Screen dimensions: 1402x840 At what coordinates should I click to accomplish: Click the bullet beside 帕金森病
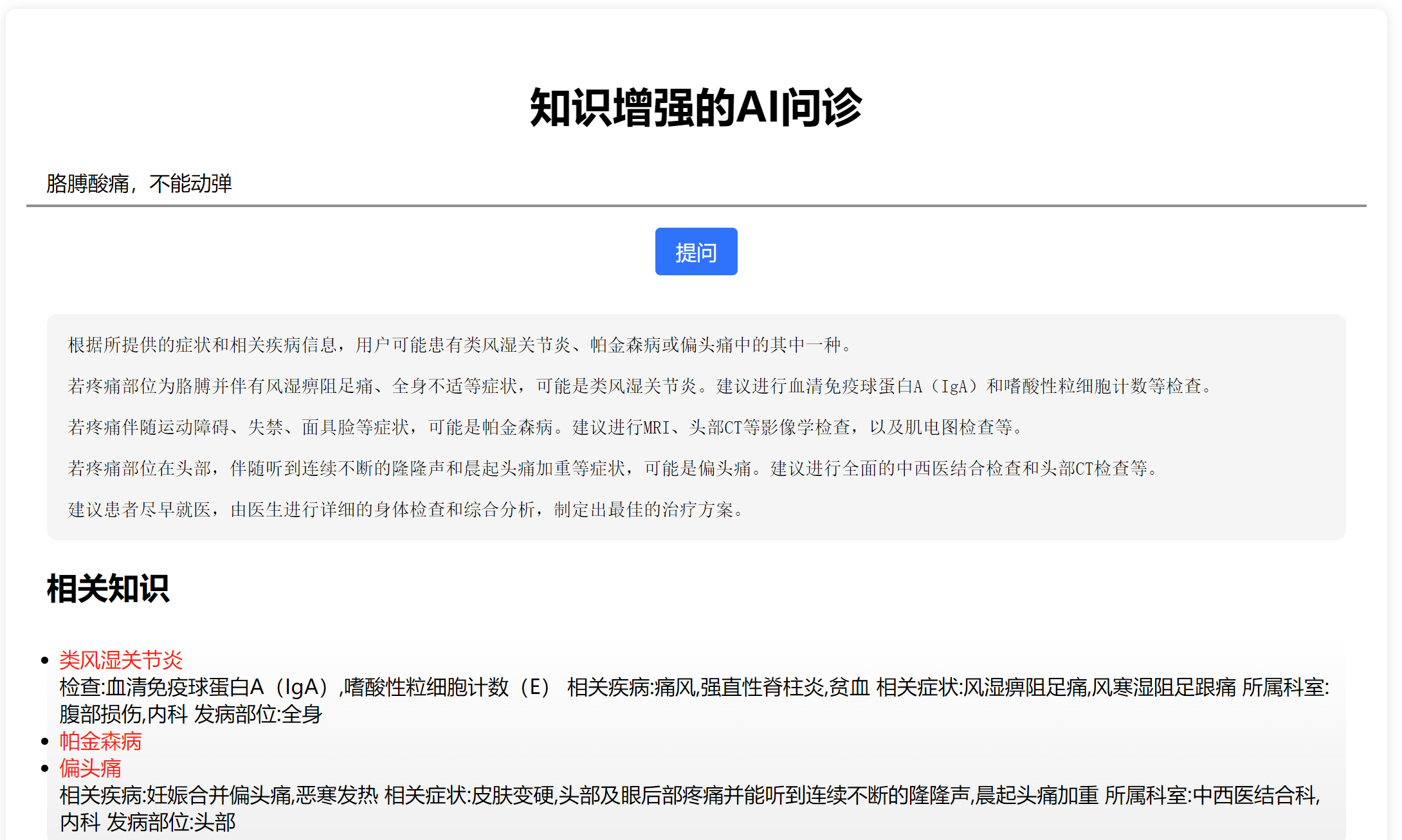tap(45, 742)
